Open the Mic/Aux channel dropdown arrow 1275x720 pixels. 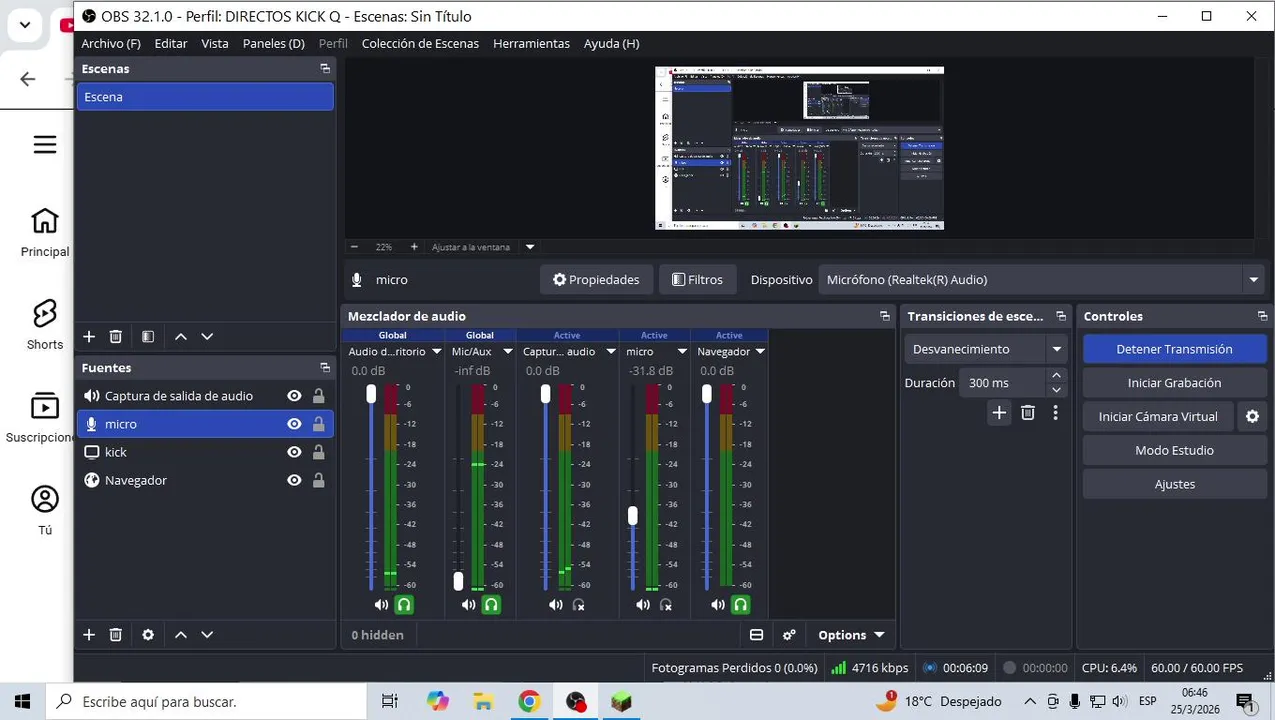[507, 352]
